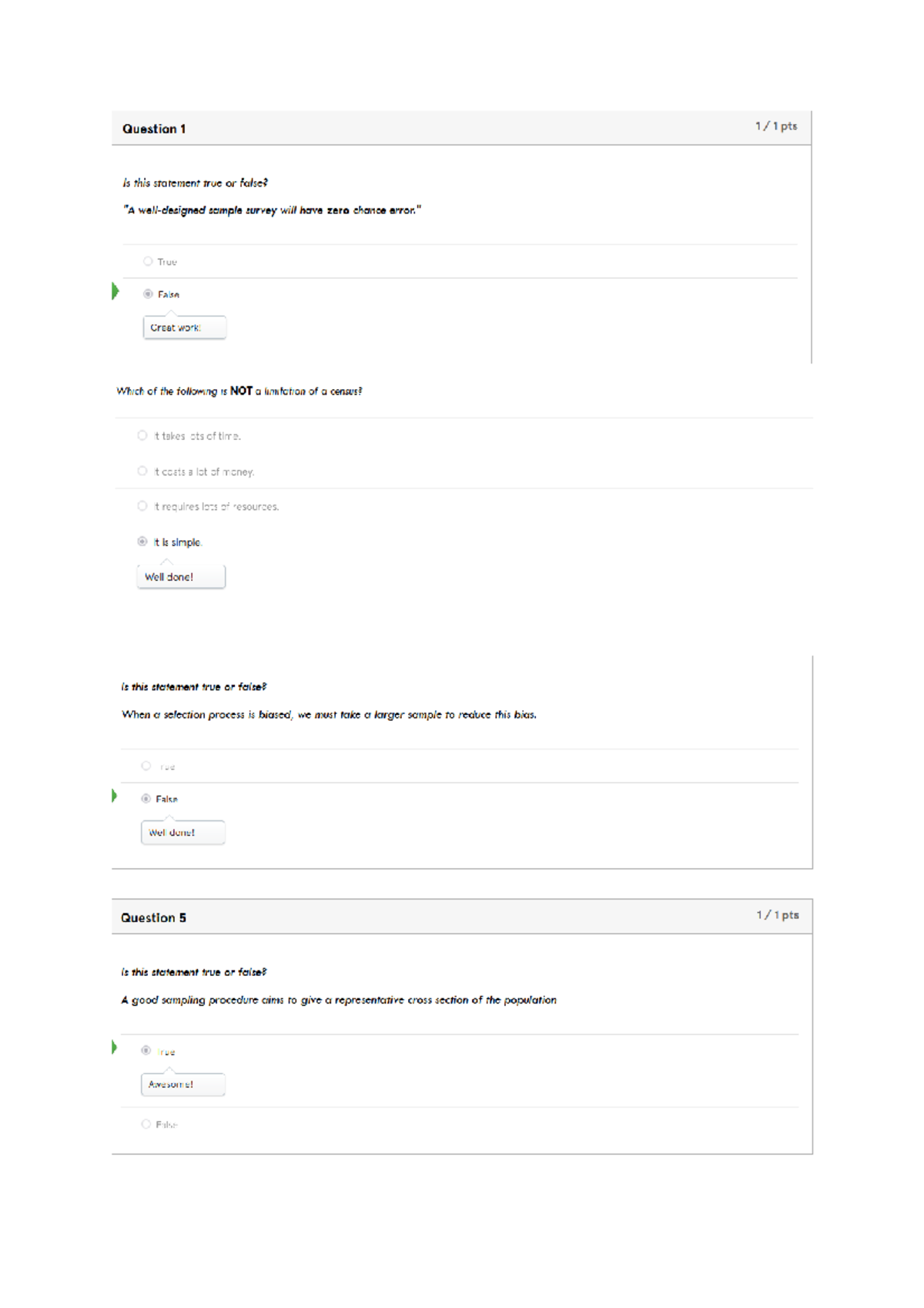
Task: Click the green arrow marking the bias question answer
Action: pyautogui.click(x=112, y=797)
